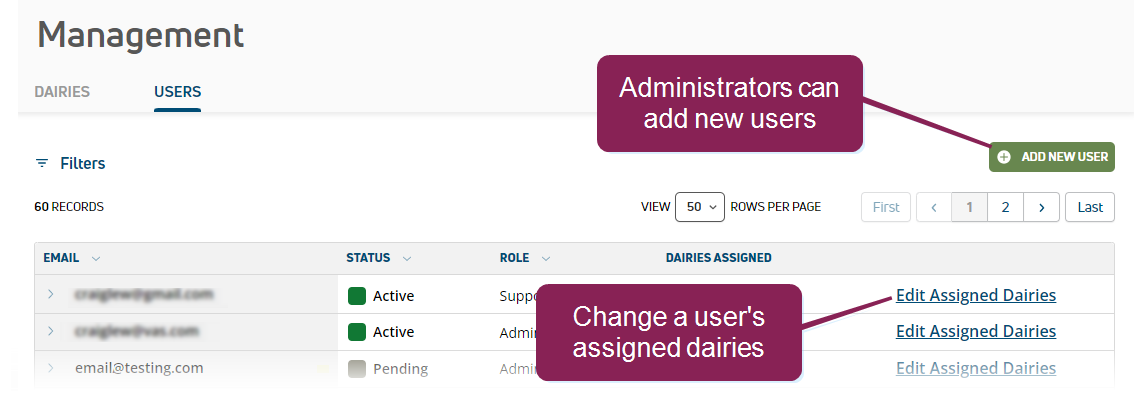
Task: Select the Users tab
Action: (x=177, y=92)
